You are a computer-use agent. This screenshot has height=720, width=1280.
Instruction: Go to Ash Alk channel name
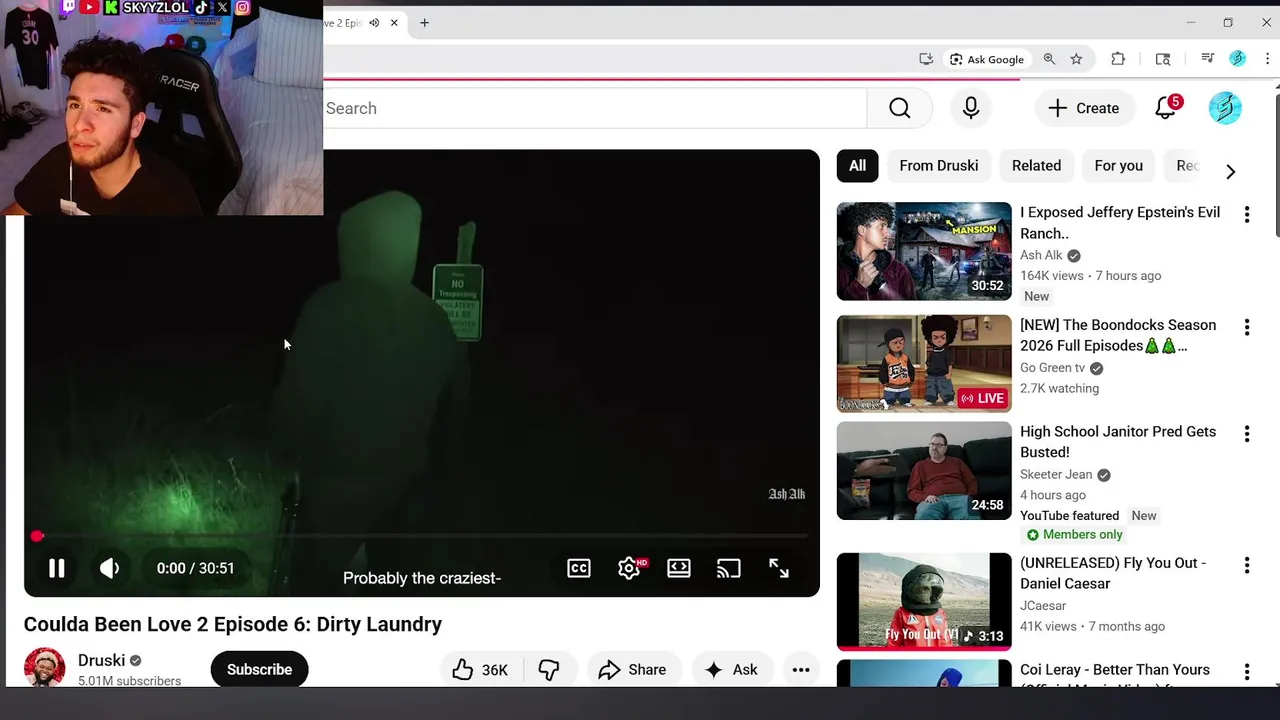1041,255
